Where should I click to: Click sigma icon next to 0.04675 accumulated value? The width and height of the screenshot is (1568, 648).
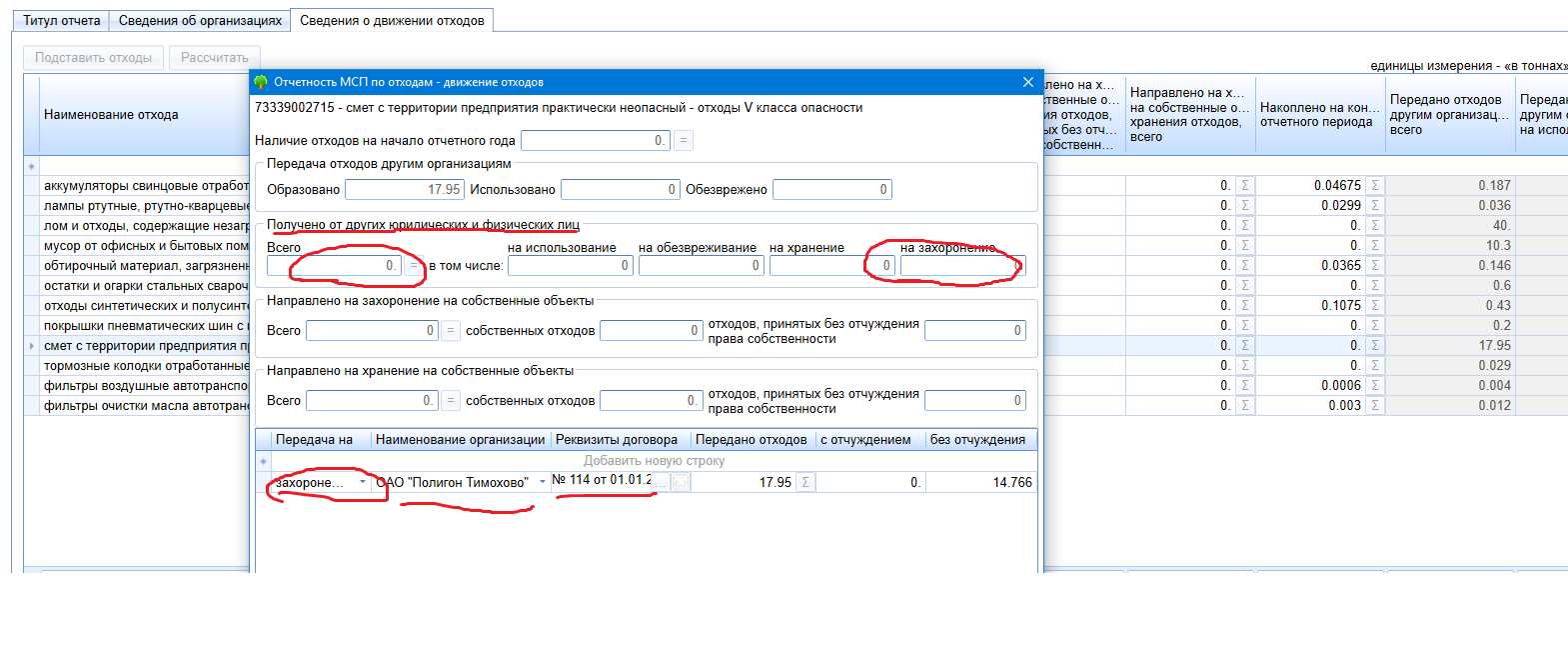point(1375,186)
